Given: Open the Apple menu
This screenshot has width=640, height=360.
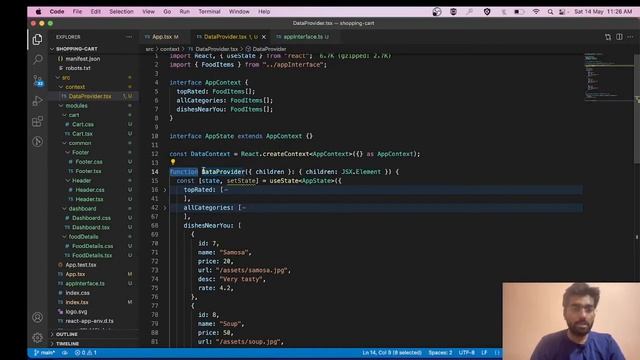Looking at the screenshot, I should 38,12.
